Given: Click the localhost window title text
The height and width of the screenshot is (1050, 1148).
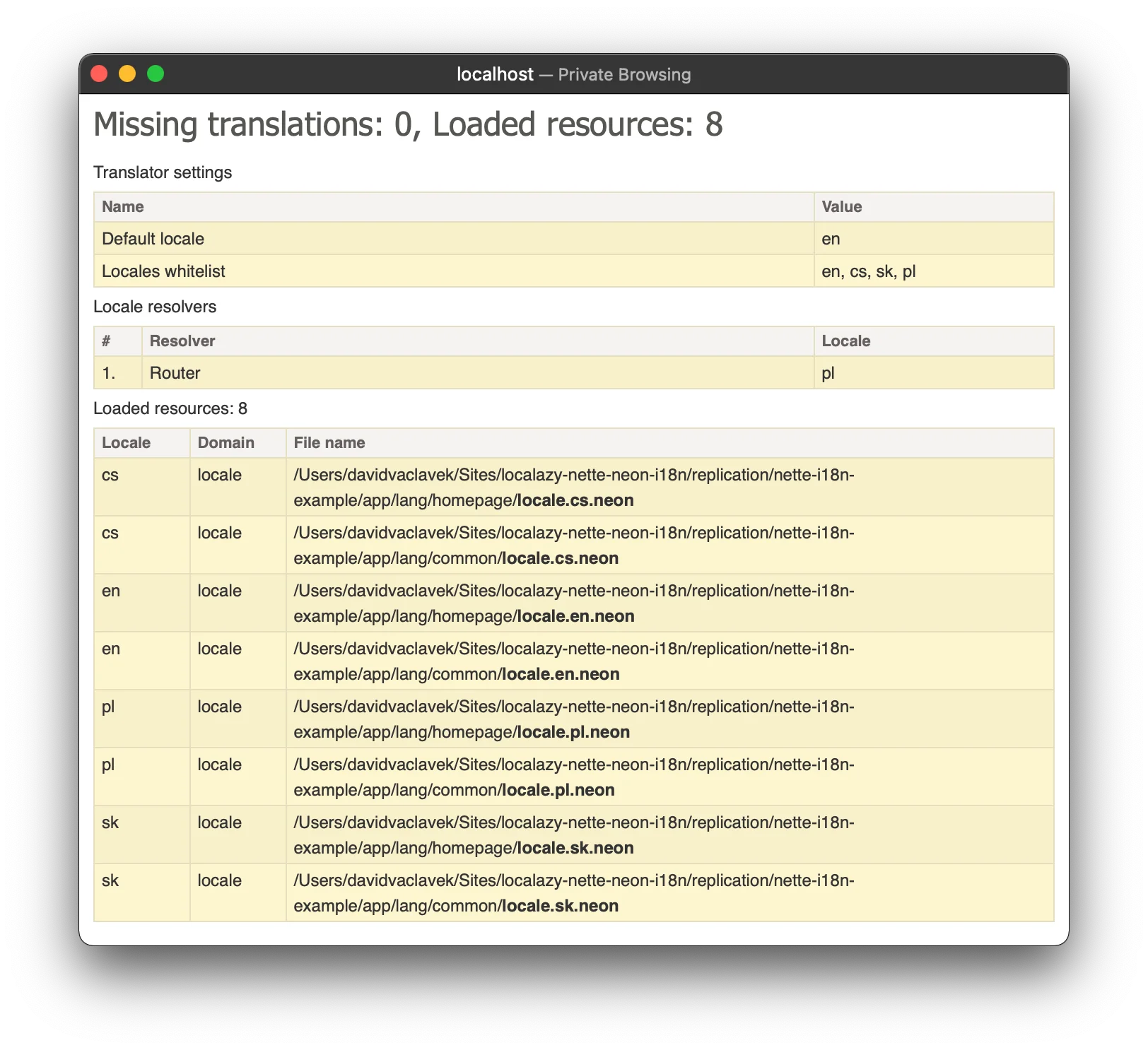Looking at the screenshot, I should (495, 75).
